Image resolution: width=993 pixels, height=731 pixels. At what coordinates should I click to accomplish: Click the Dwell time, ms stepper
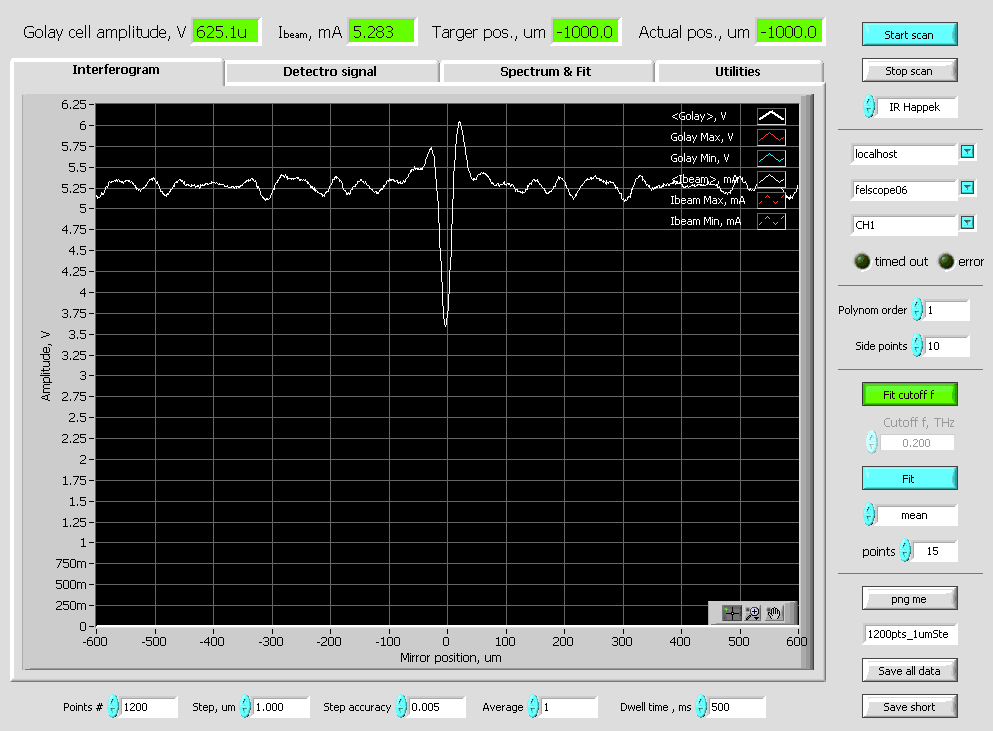pyautogui.click(x=701, y=706)
